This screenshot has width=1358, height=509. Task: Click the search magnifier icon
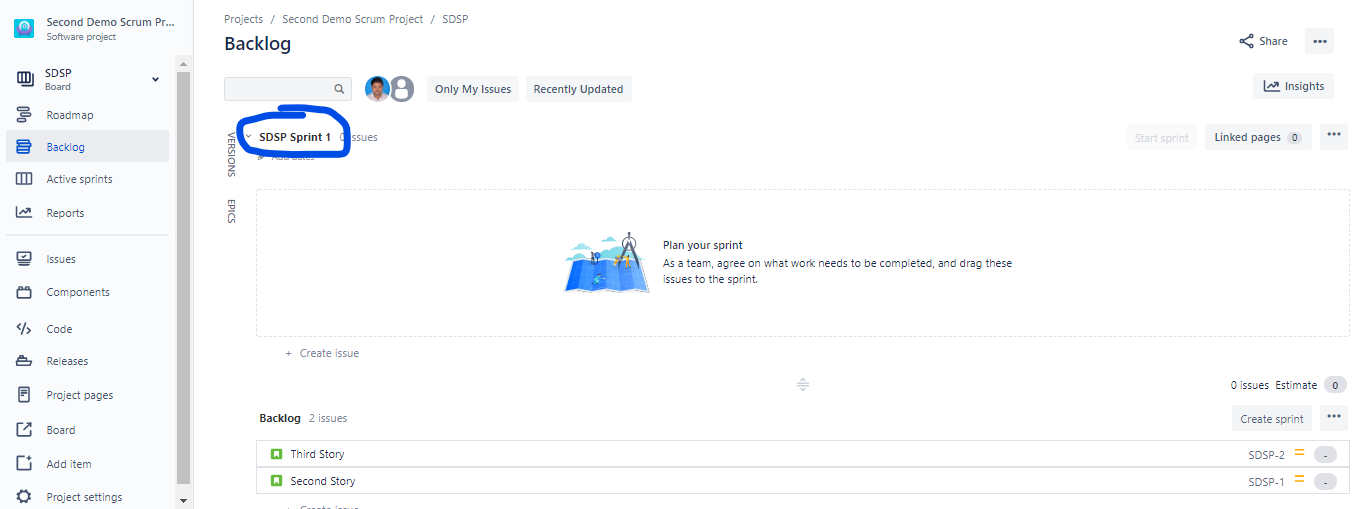tap(339, 89)
